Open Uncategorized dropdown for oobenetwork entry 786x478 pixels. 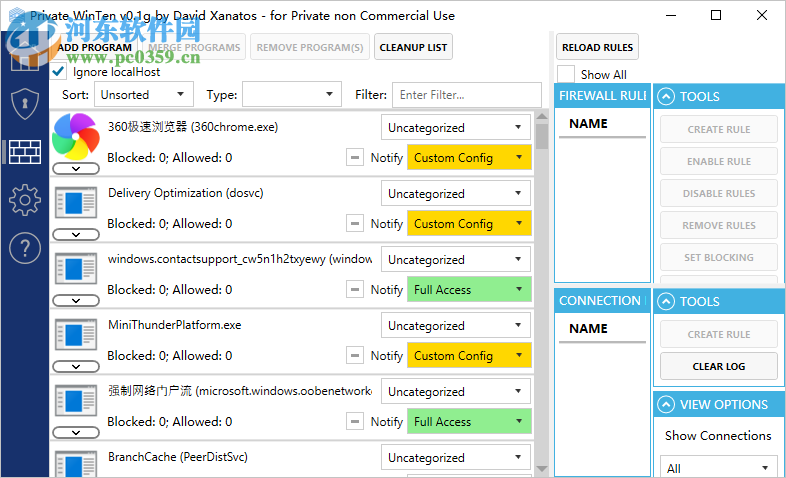point(456,392)
